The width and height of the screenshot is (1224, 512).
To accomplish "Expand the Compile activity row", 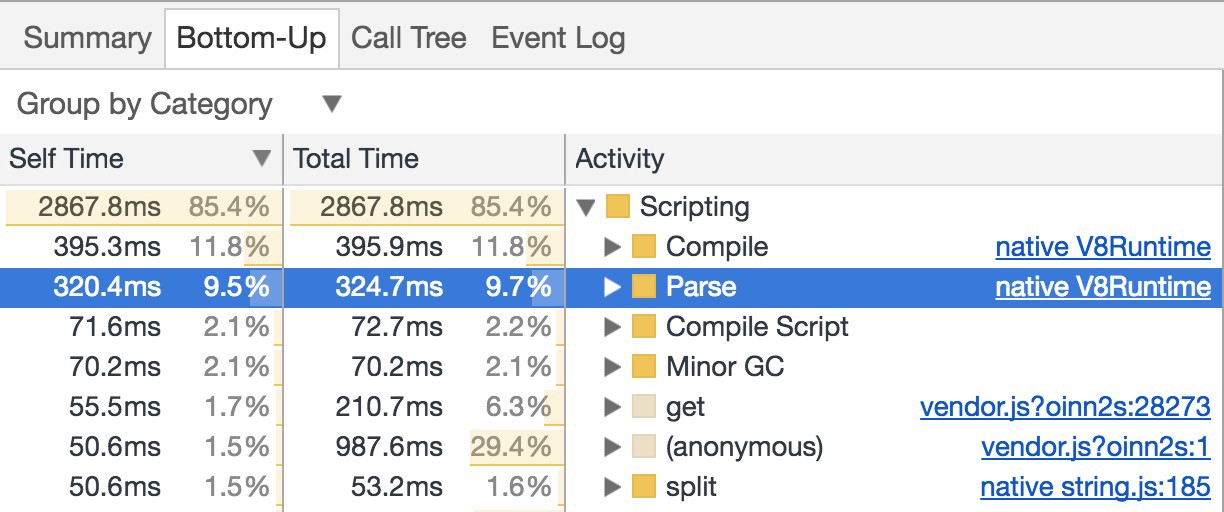I will click(x=612, y=247).
